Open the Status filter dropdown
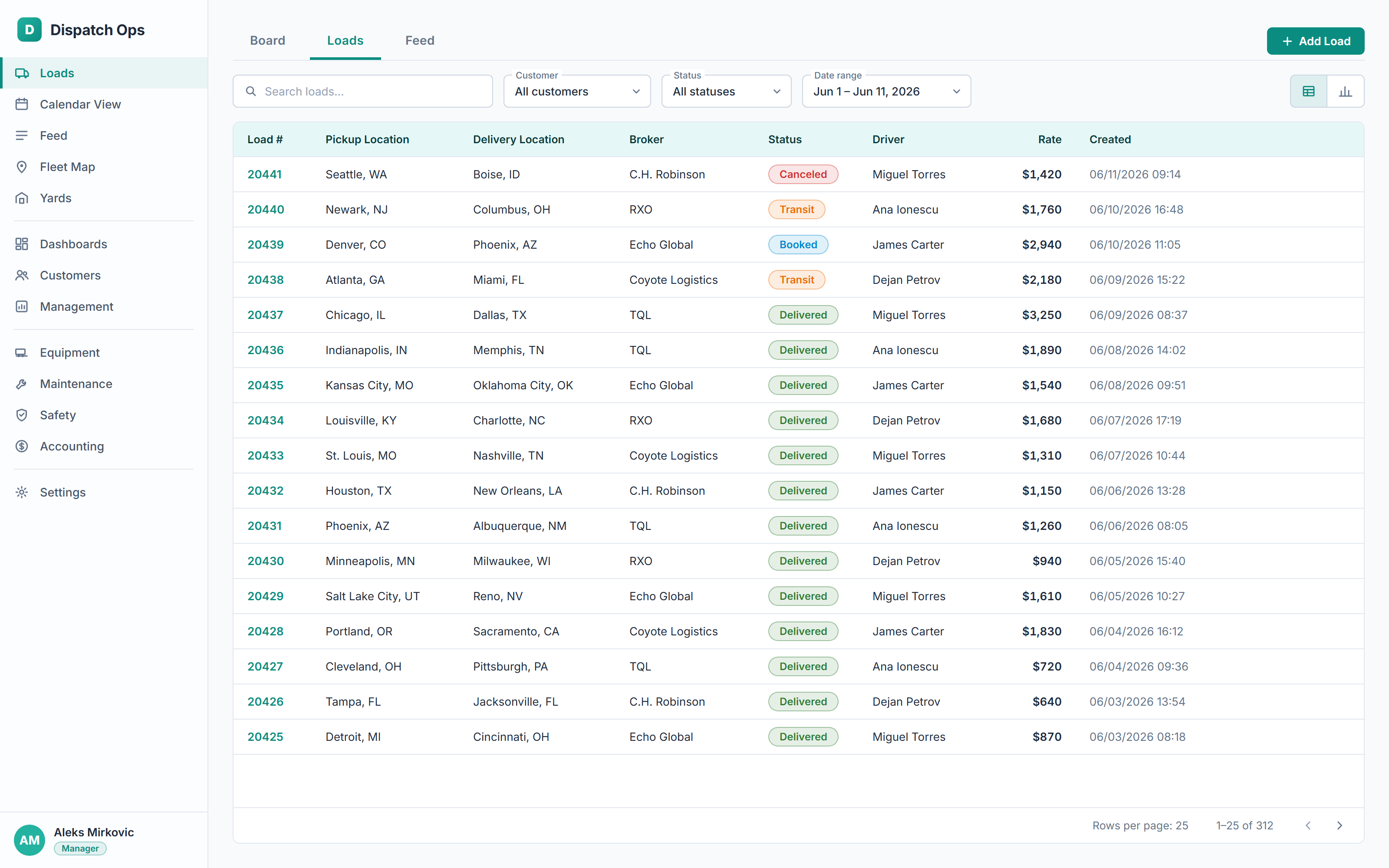 (726, 91)
